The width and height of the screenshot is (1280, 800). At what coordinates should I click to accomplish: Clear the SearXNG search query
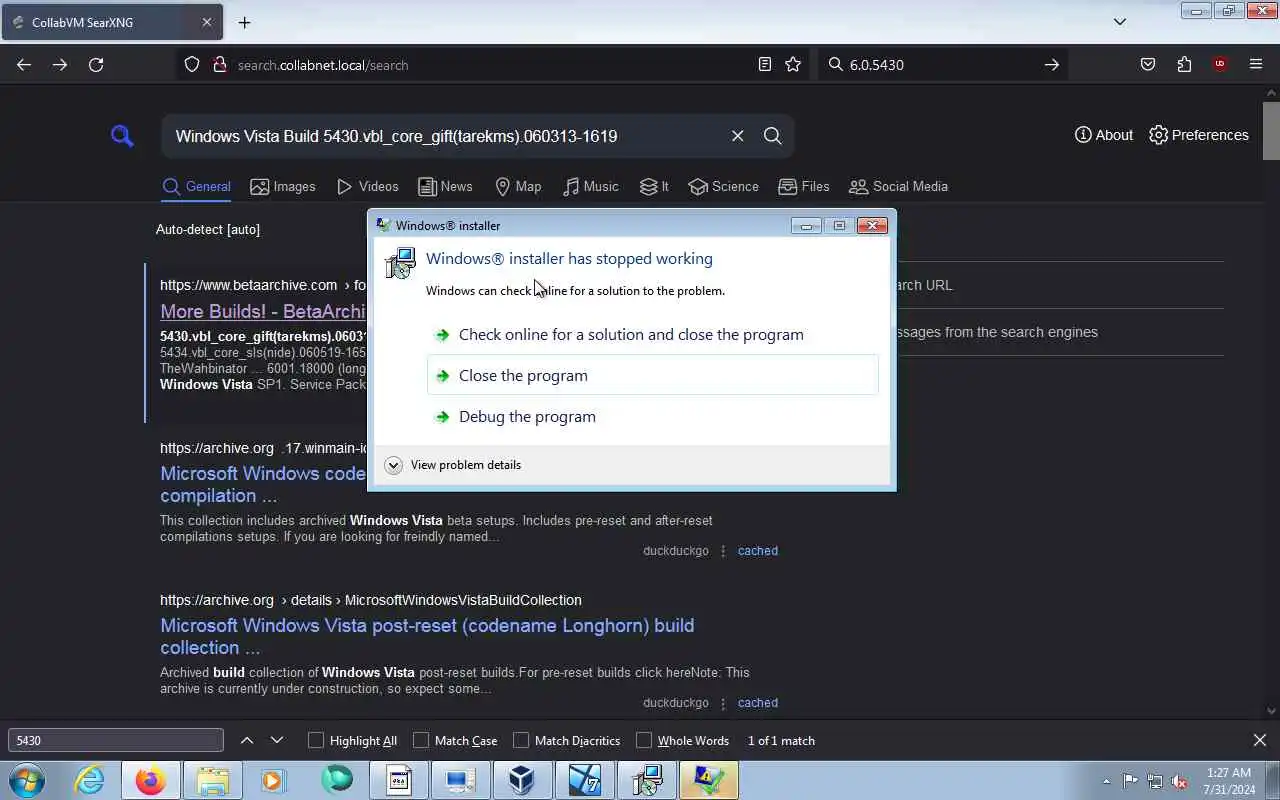[737, 136]
